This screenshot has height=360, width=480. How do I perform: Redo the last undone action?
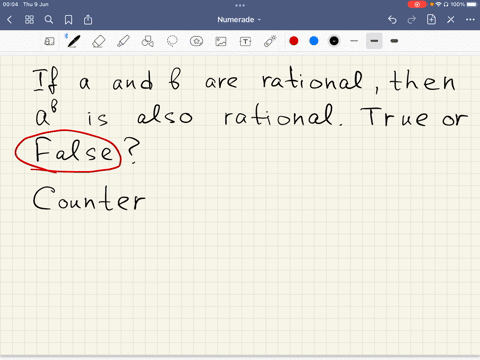click(x=412, y=20)
